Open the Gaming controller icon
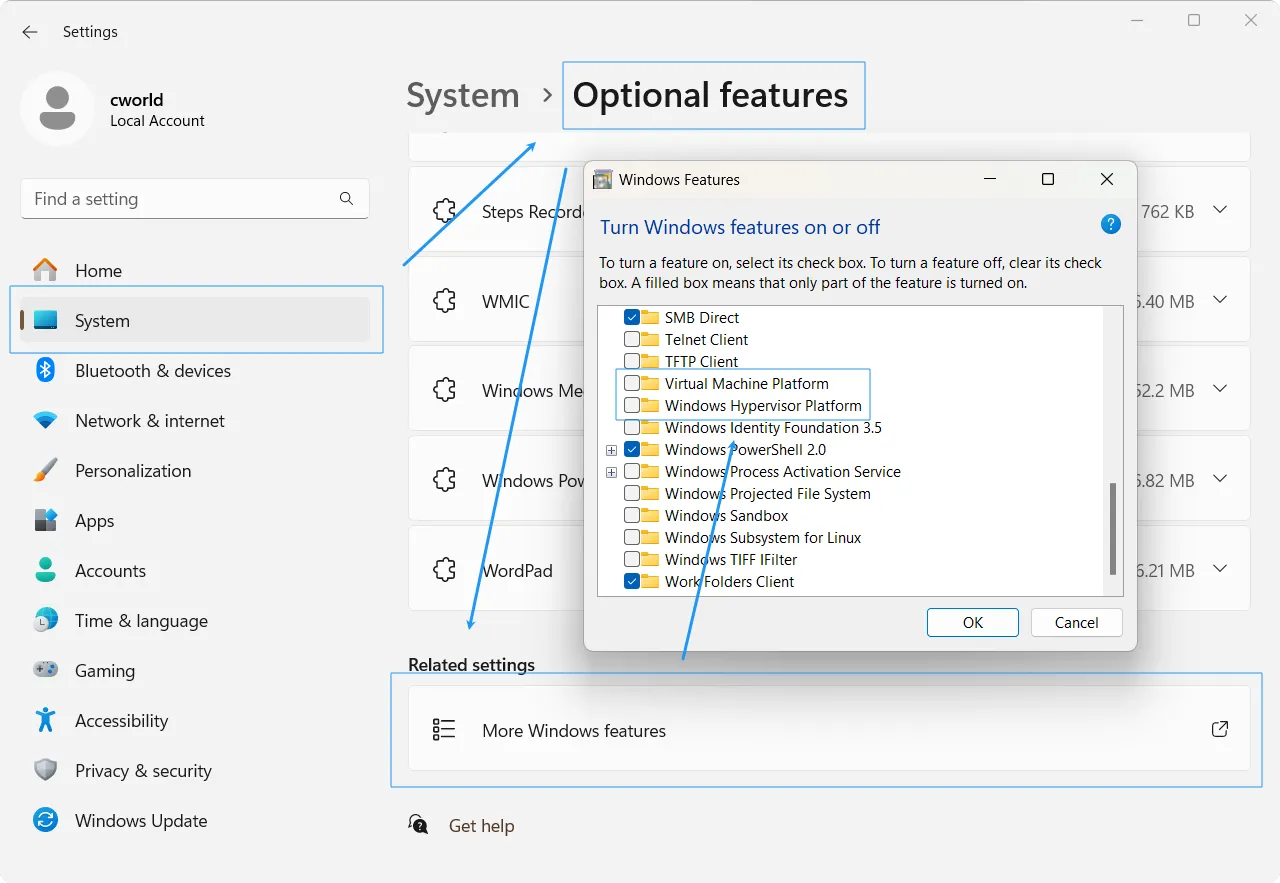The image size is (1280, 883). tap(46, 670)
